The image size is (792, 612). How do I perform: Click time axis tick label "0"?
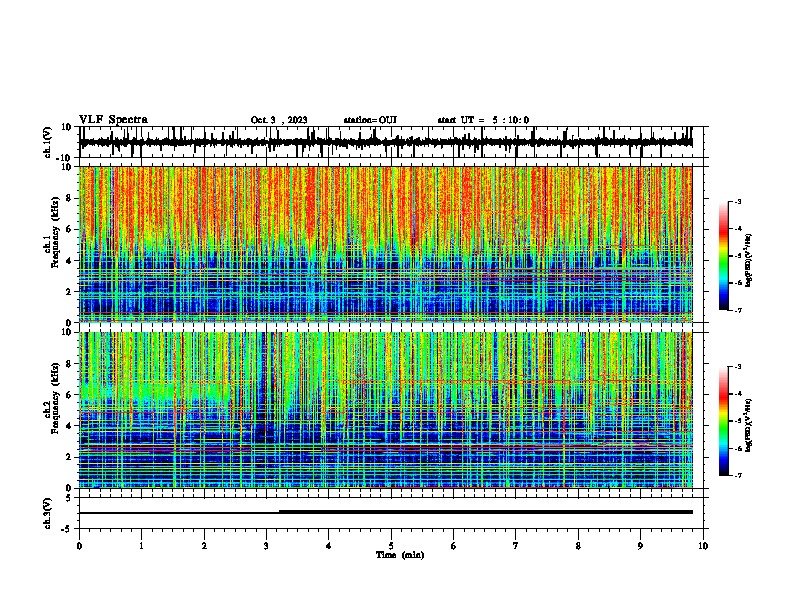79,546
